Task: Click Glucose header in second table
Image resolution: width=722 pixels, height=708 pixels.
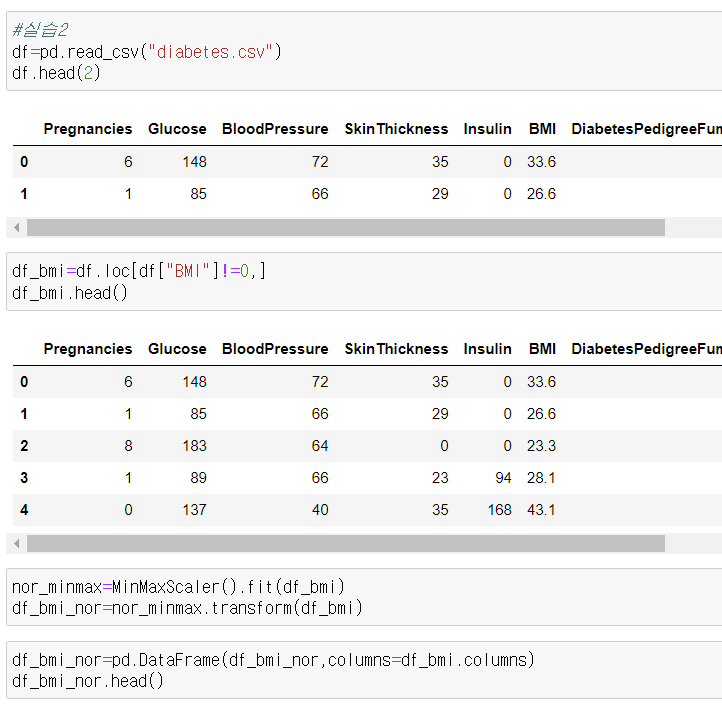Action: pyautogui.click(x=177, y=349)
